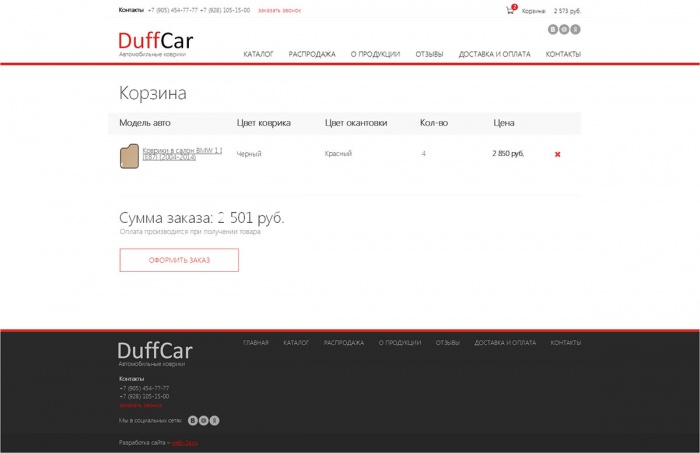Go to Распродажа in top navigation
The width and height of the screenshot is (700, 453).
[312, 54]
